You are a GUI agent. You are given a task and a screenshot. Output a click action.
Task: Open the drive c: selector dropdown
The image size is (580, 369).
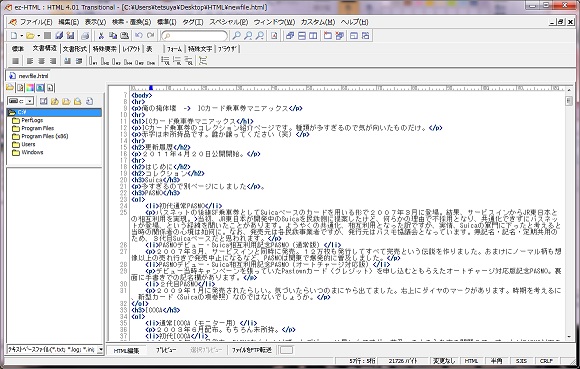click(x=30, y=101)
